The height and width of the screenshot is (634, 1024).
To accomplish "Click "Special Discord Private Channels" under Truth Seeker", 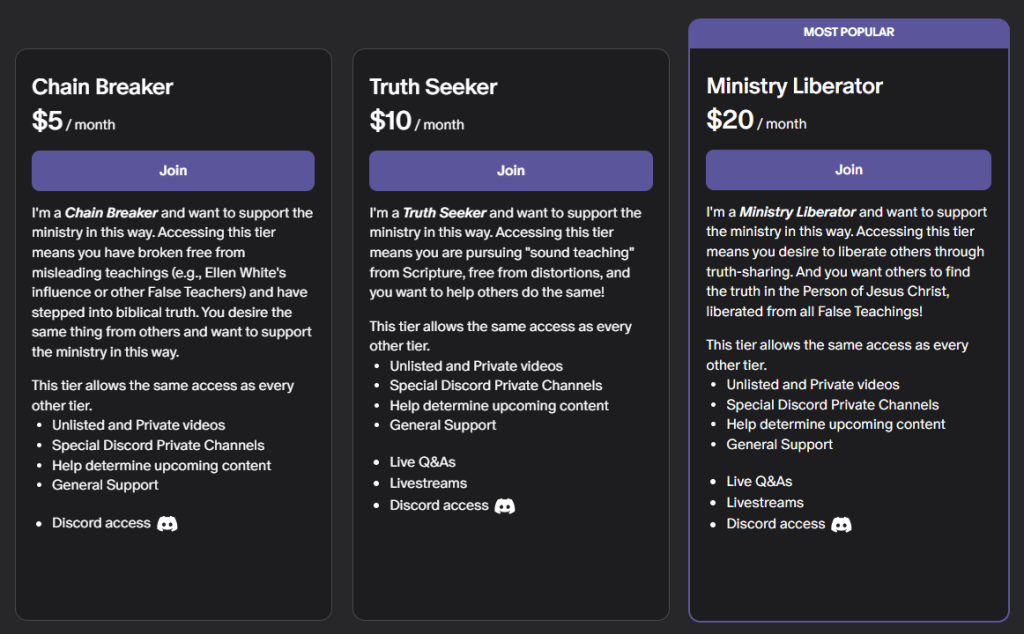I will (x=496, y=385).
